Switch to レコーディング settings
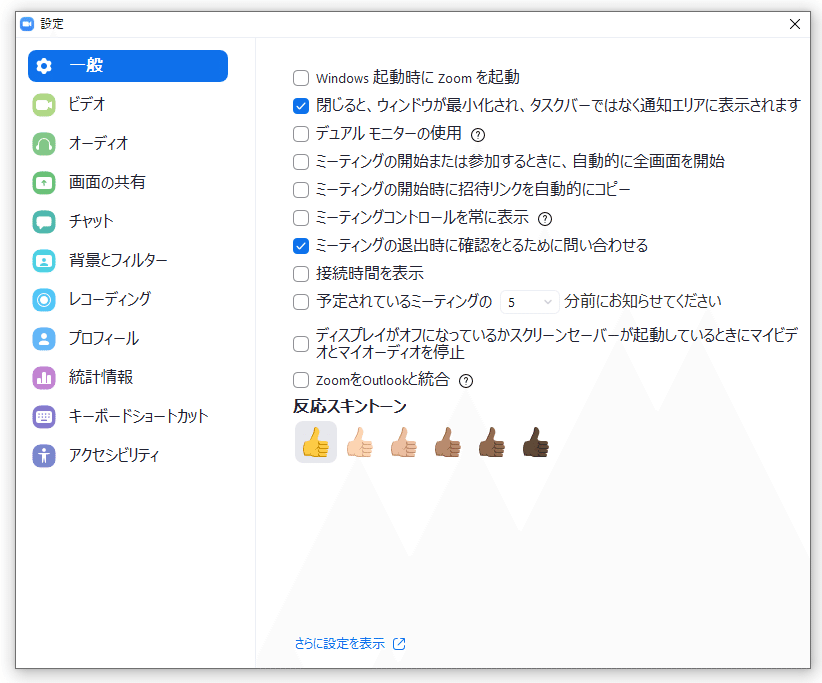This screenshot has width=822, height=683. click(128, 300)
